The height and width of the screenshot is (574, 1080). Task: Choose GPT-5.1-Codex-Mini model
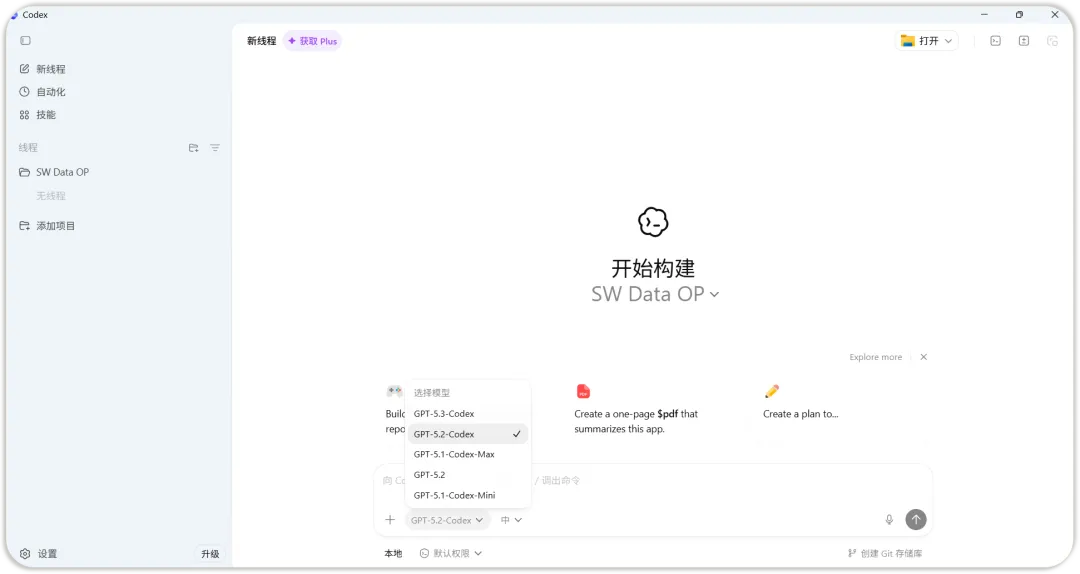point(468,495)
